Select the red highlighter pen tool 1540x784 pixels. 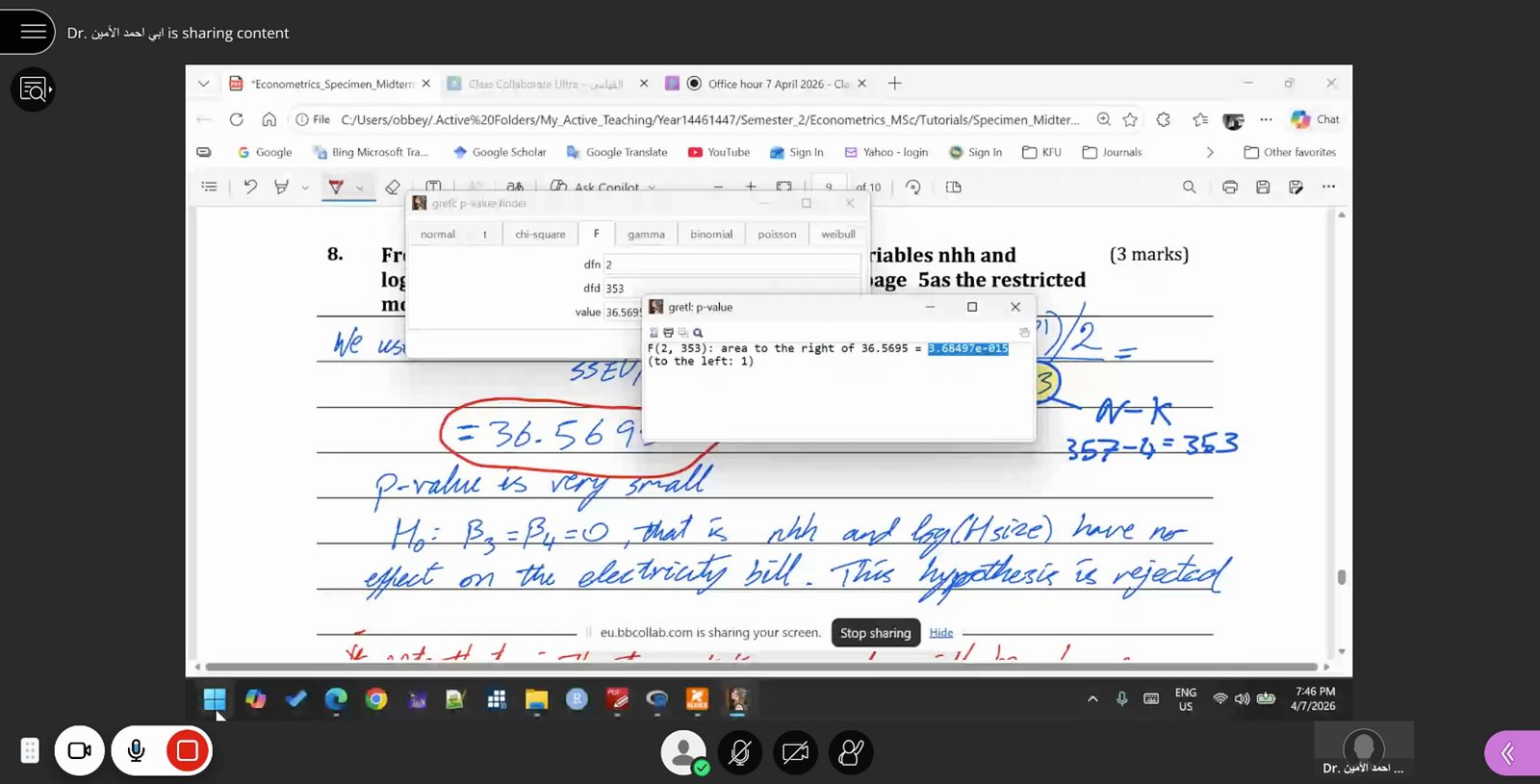click(336, 187)
